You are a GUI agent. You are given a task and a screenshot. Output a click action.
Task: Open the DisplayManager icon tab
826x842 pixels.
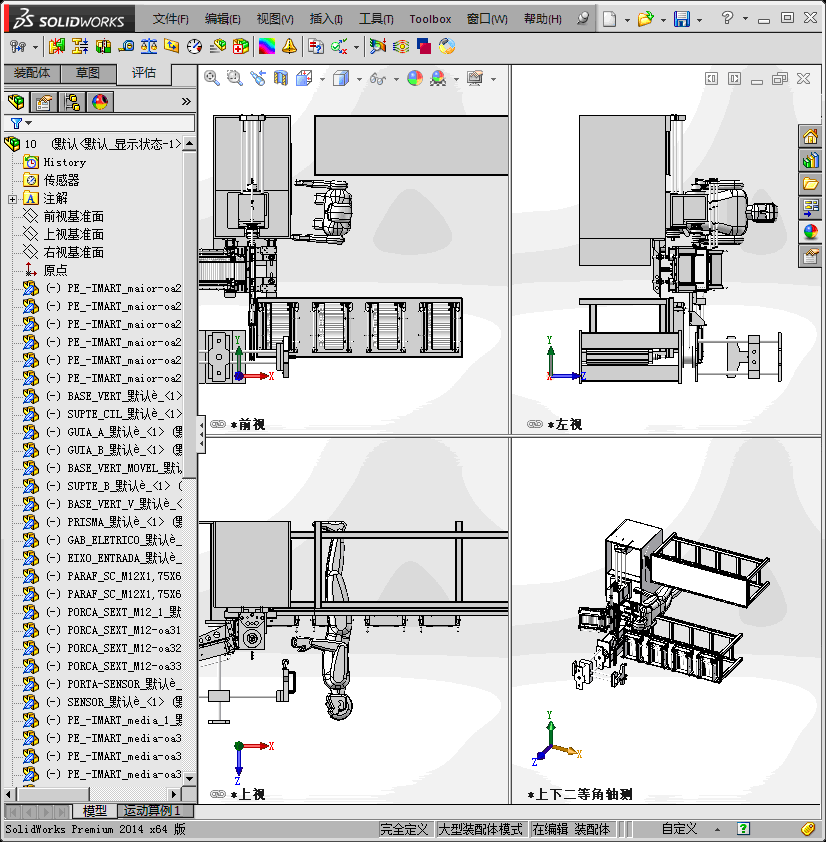pos(100,101)
